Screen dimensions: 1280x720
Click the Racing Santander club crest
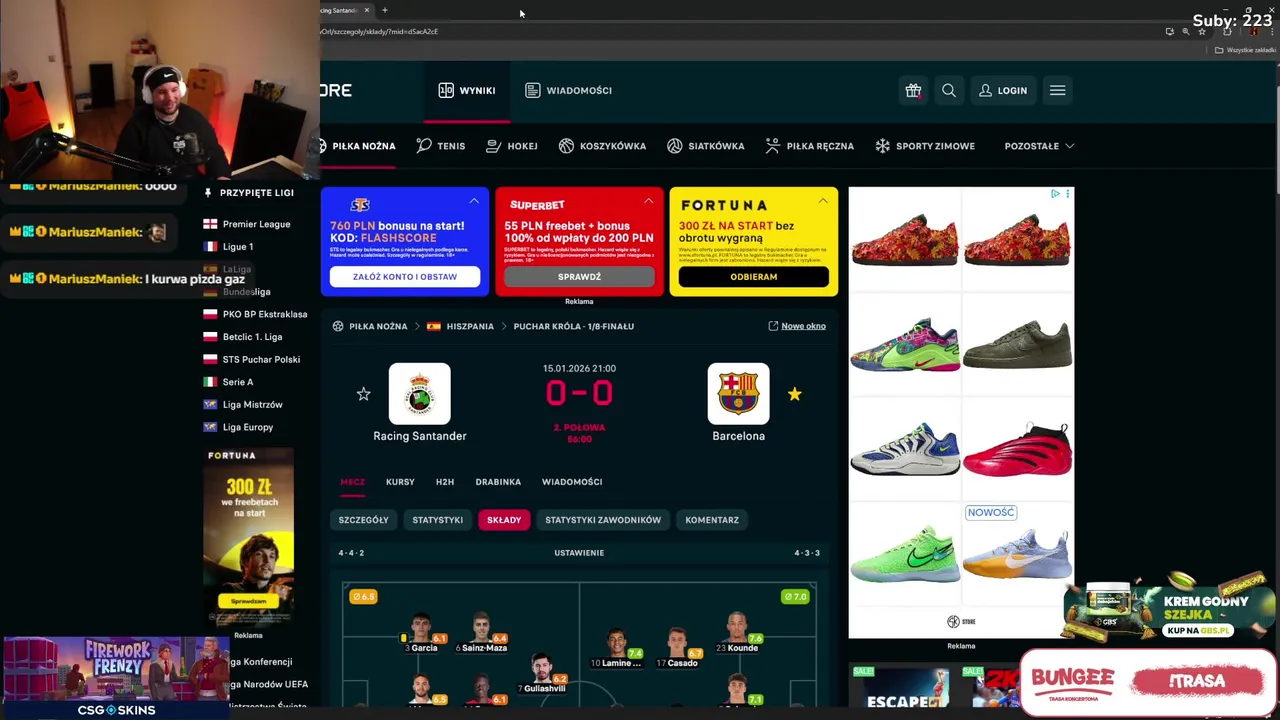[419, 394]
